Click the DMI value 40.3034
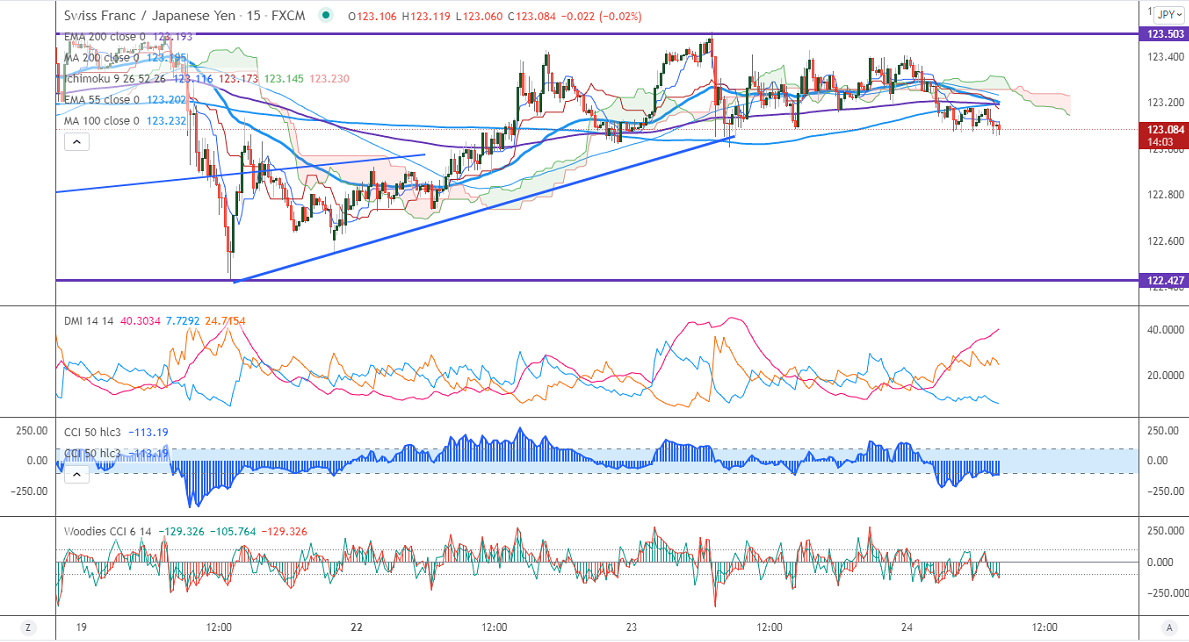 140,321
